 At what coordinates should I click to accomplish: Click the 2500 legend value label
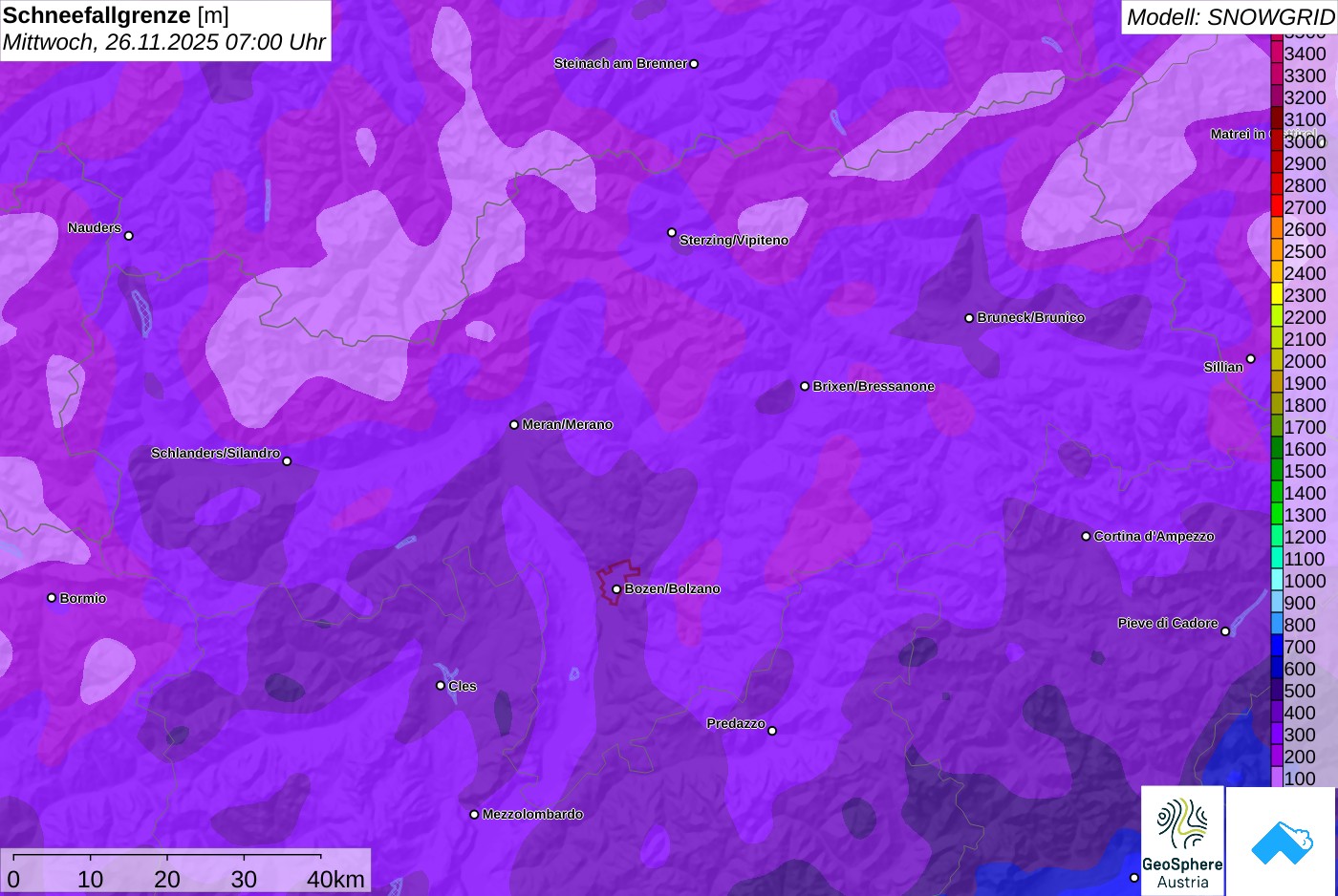coord(1305,251)
